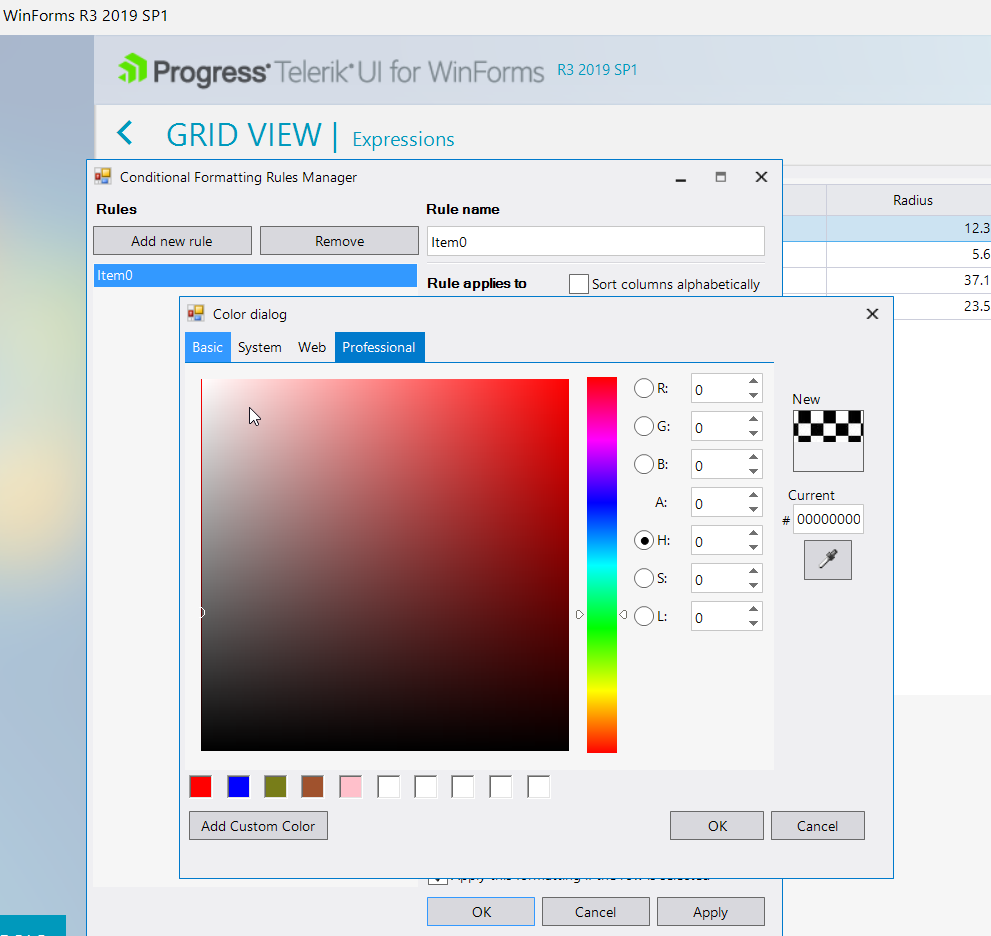Select the L radio button
The width and height of the screenshot is (991, 936).
coord(643,616)
